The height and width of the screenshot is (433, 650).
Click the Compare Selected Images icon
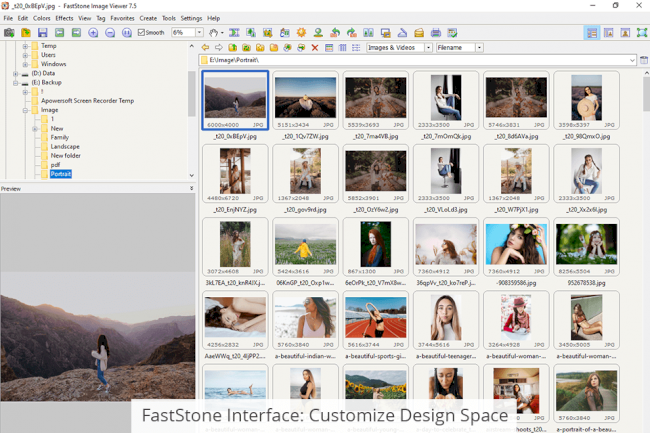pyautogui.click(x=369, y=32)
